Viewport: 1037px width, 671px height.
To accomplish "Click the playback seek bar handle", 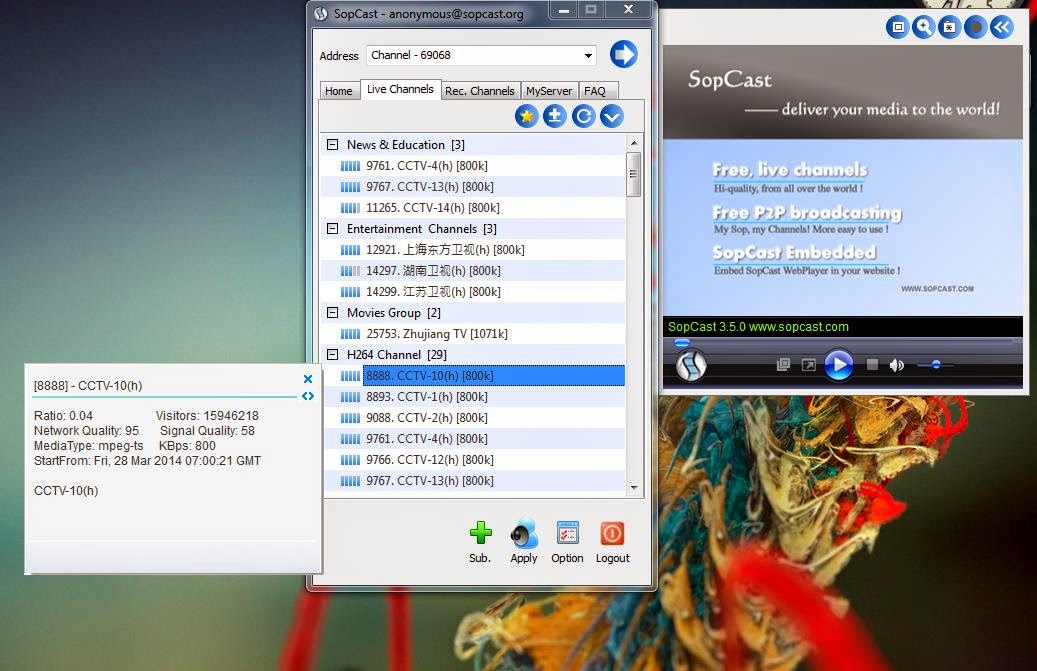I will pyautogui.click(x=682, y=342).
